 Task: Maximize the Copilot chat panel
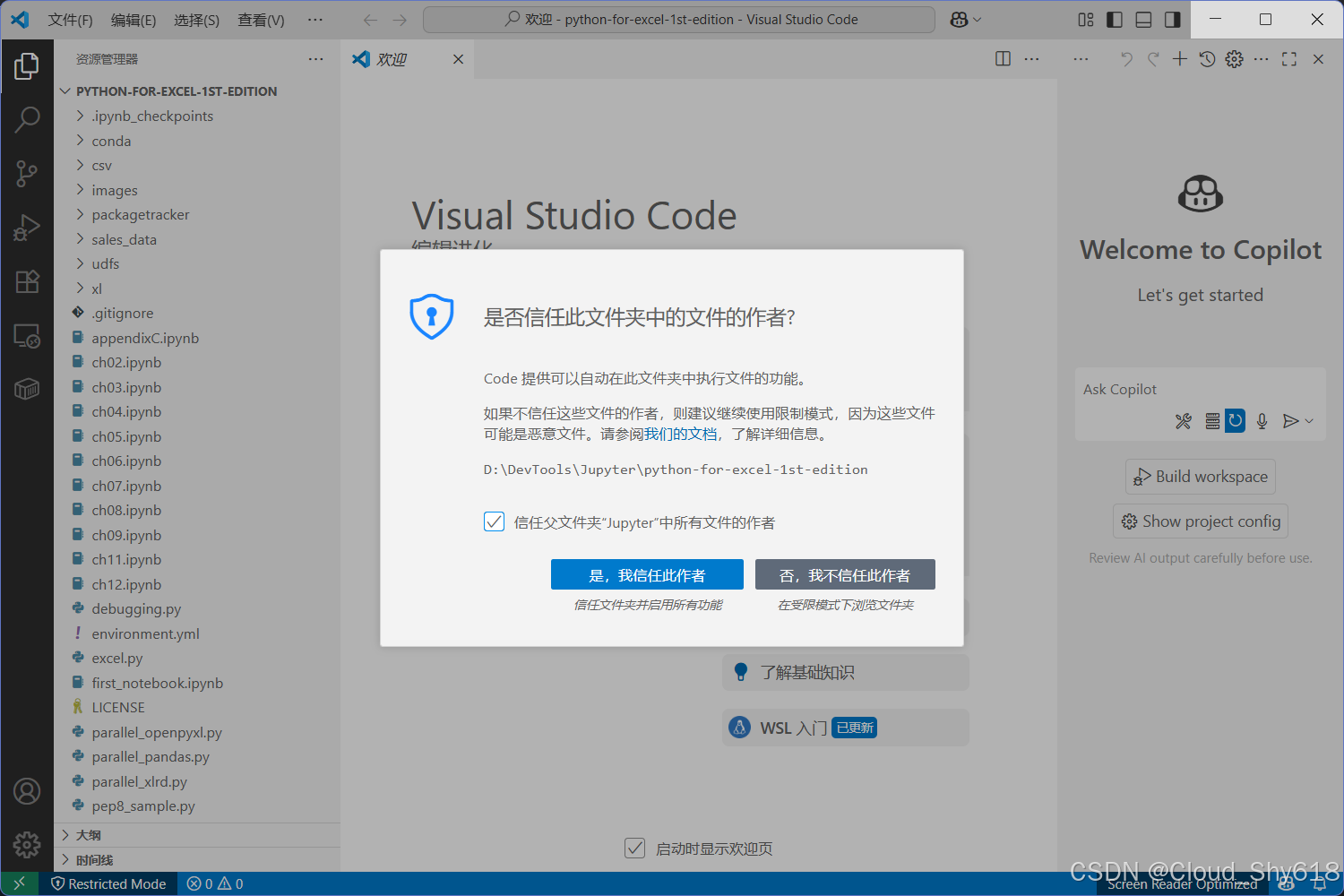click(x=1289, y=58)
